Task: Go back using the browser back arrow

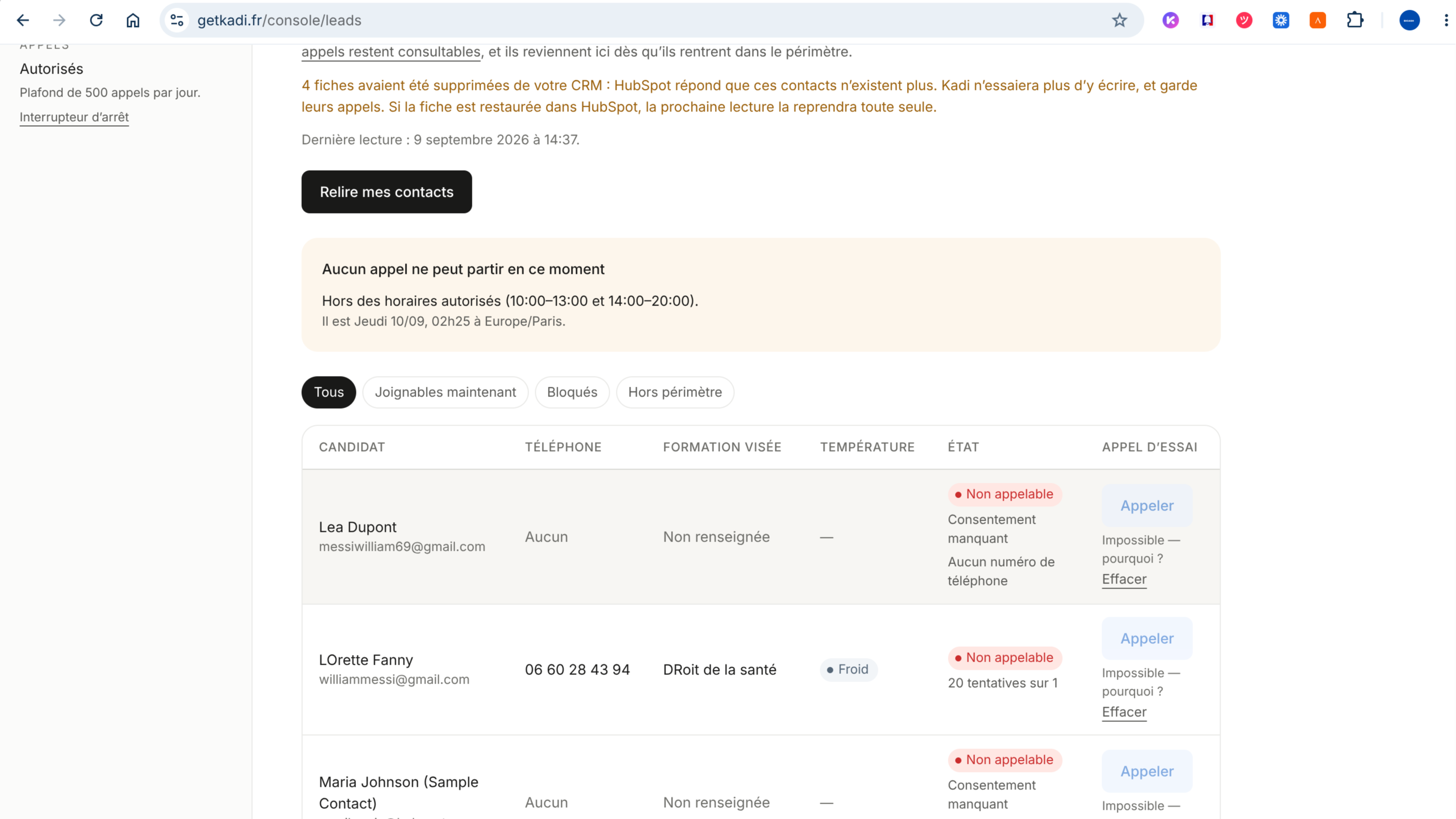Action: click(x=22, y=20)
